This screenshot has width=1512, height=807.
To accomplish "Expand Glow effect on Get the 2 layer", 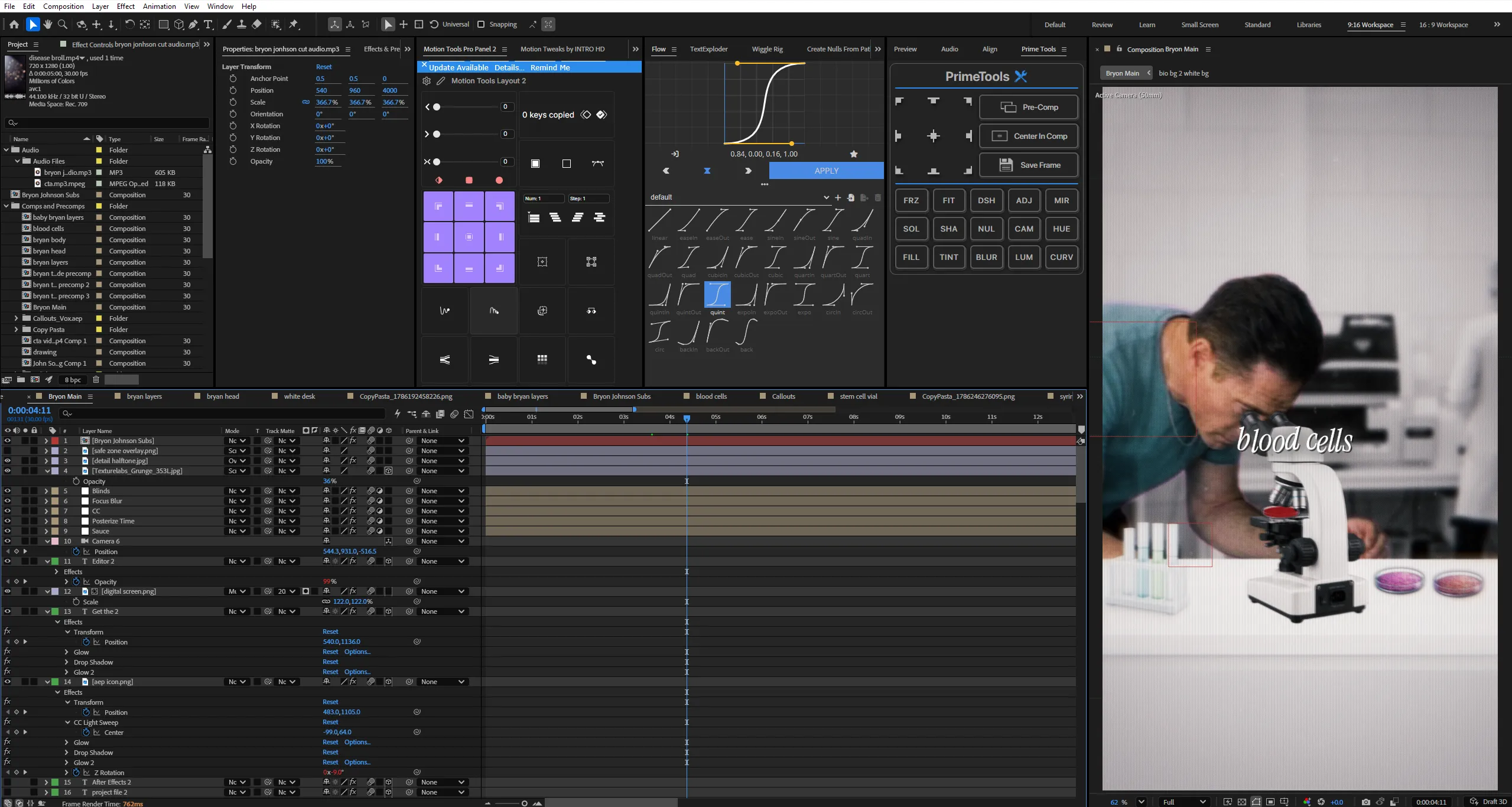I will pos(67,652).
